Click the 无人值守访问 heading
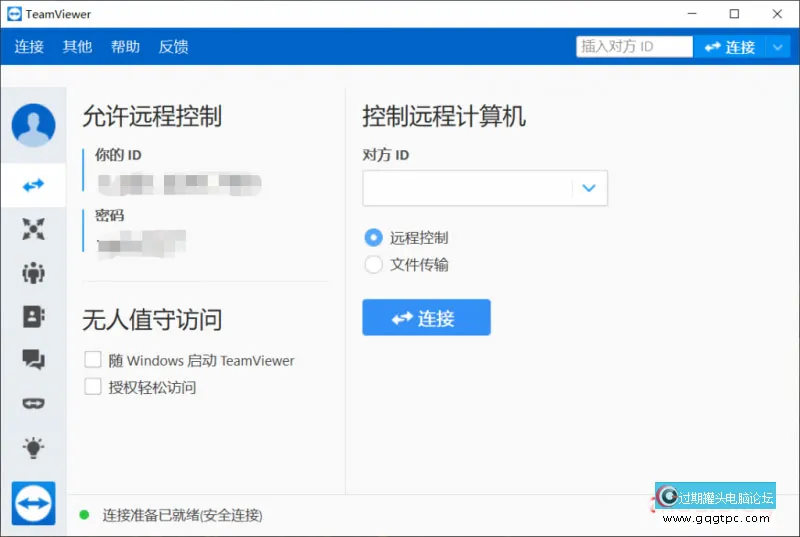Screen dimensions: 800x537 click(x=152, y=320)
